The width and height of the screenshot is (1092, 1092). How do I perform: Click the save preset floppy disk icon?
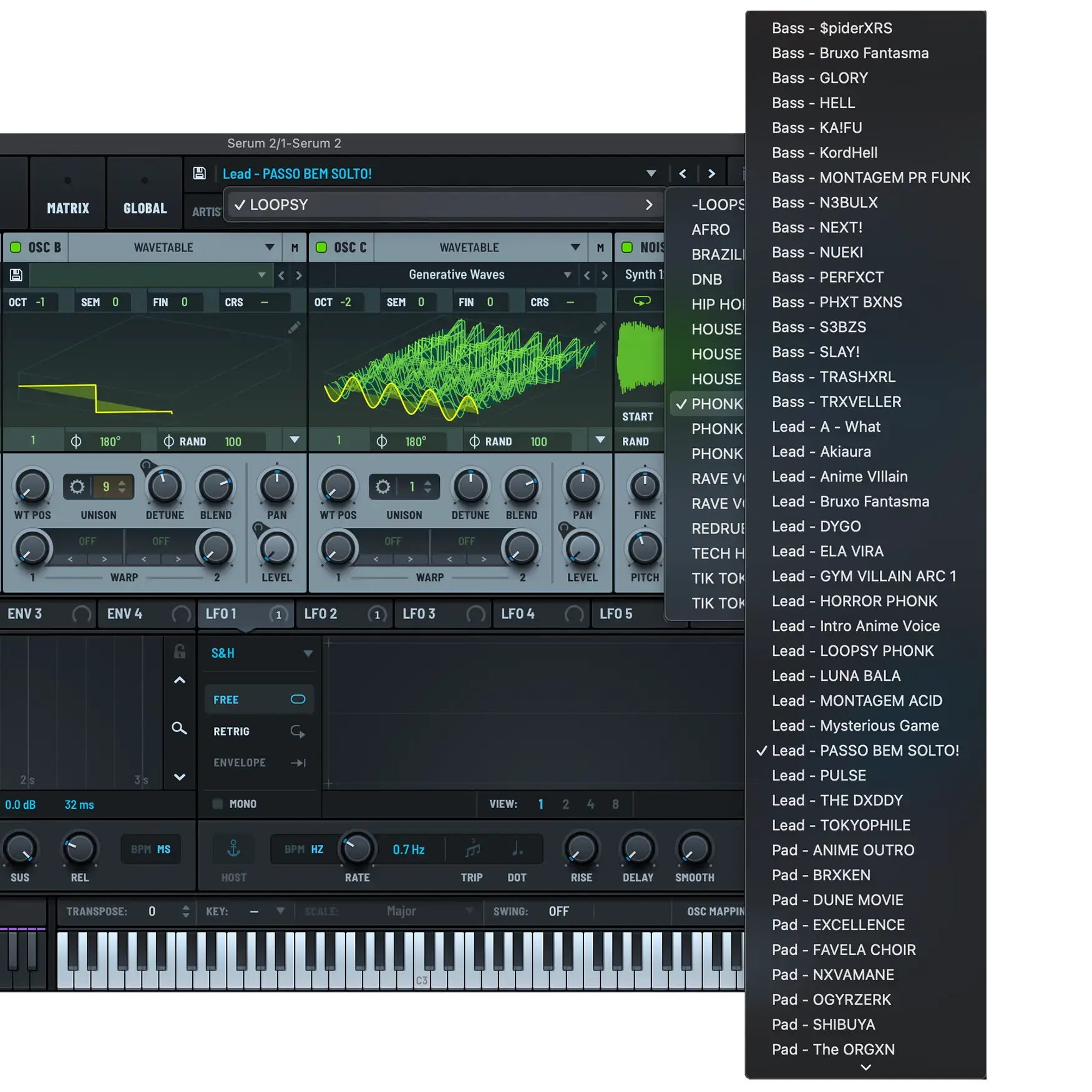pyautogui.click(x=199, y=173)
